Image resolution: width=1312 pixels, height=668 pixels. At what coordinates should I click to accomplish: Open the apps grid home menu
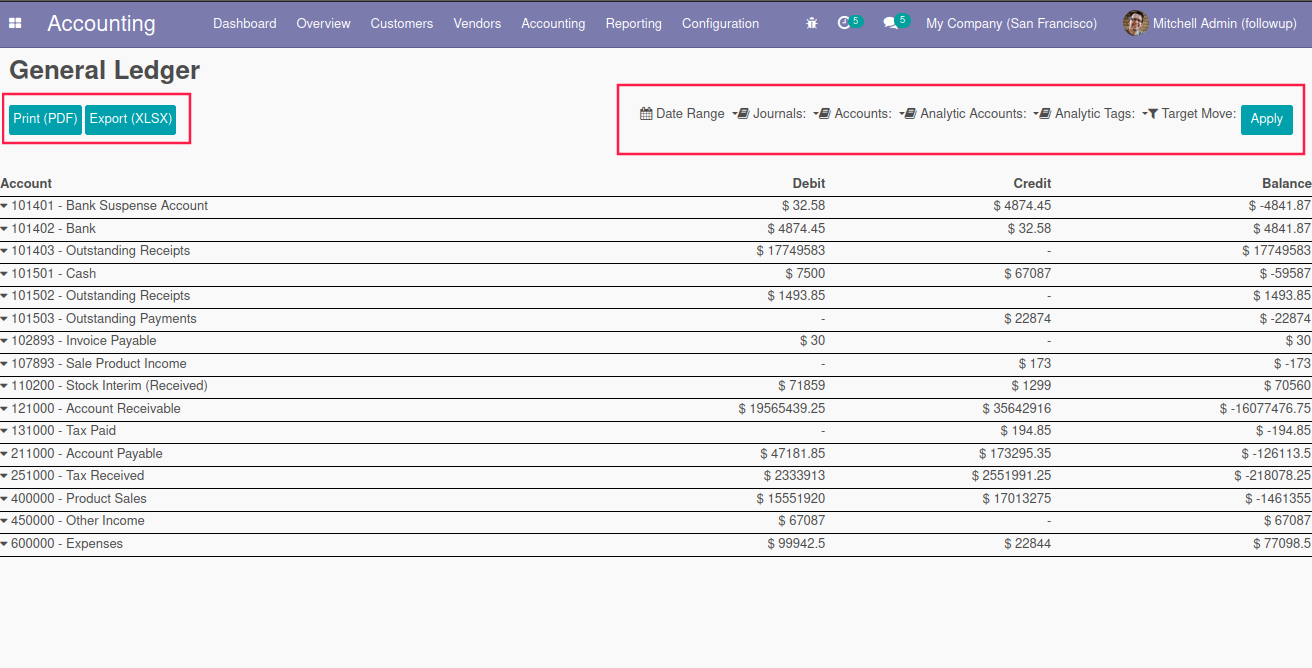(x=16, y=23)
